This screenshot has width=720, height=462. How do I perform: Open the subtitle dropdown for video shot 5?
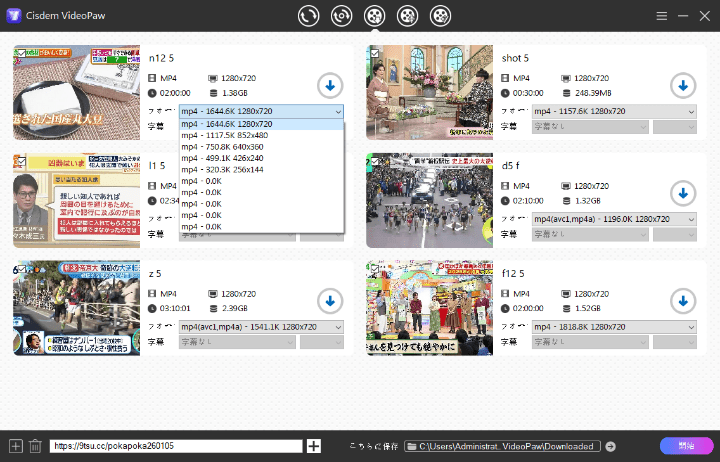(x=588, y=126)
